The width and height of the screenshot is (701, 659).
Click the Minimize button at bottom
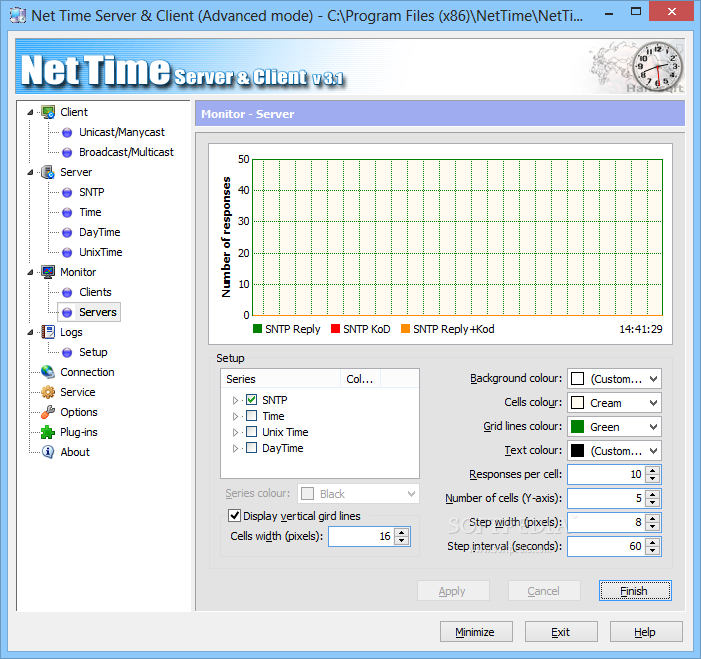(x=476, y=632)
